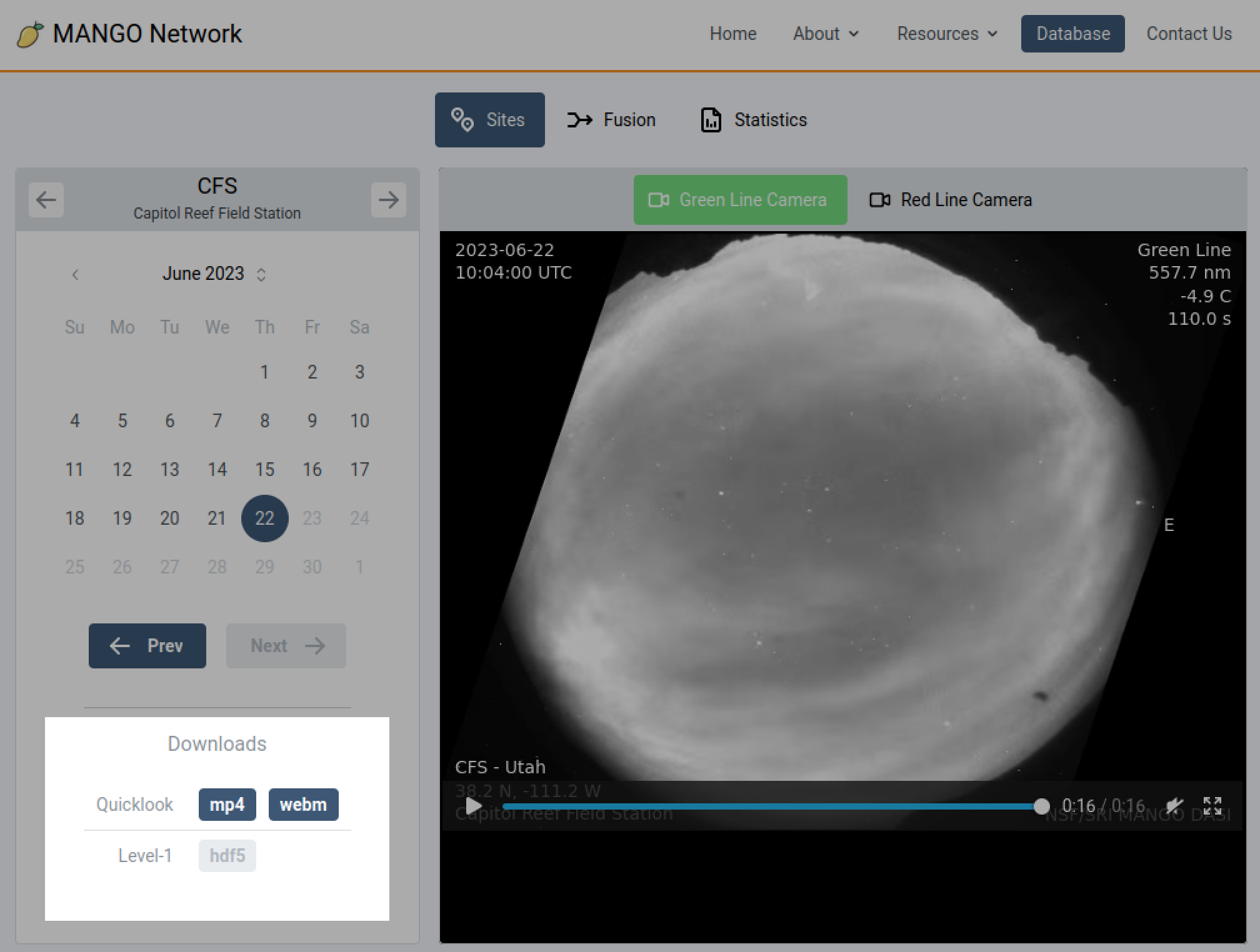Download Quicklook mp4 file

click(x=227, y=805)
